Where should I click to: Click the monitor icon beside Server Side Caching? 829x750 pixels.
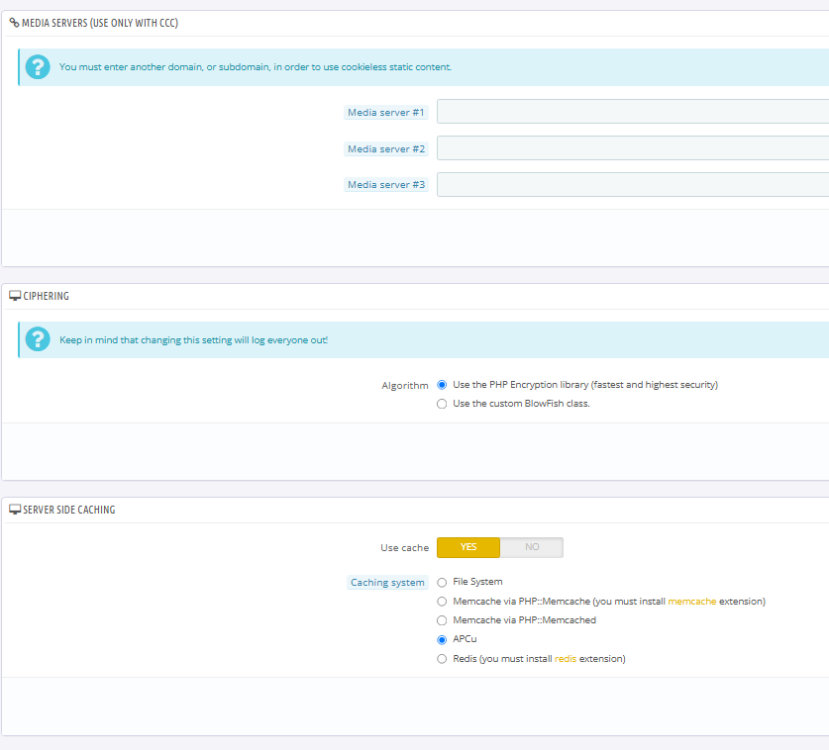click(14, 510)
